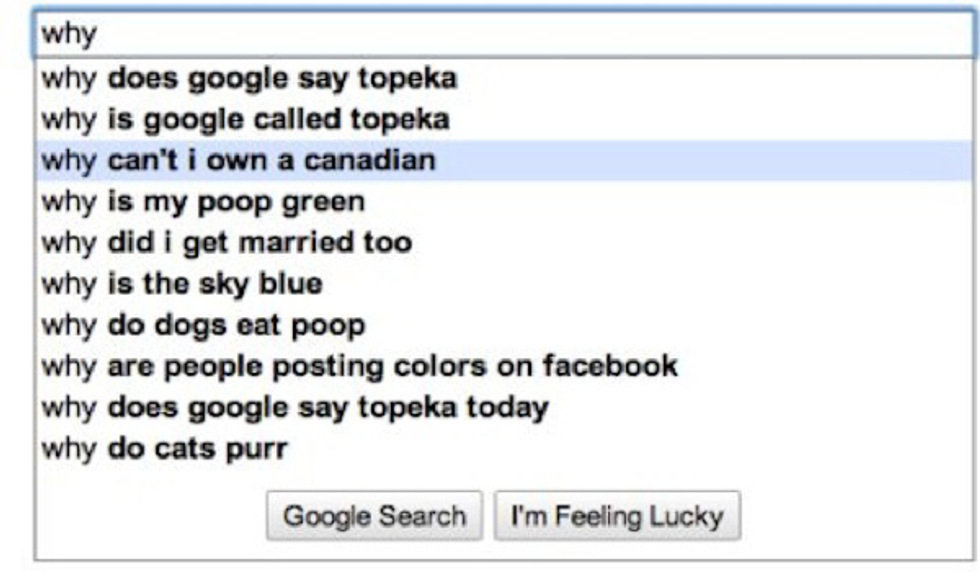This screenshot has width=980, height=572.
Task: Click the I'm Feeling Lucky button
Action: pyautogui.click(x=617, y=516)
